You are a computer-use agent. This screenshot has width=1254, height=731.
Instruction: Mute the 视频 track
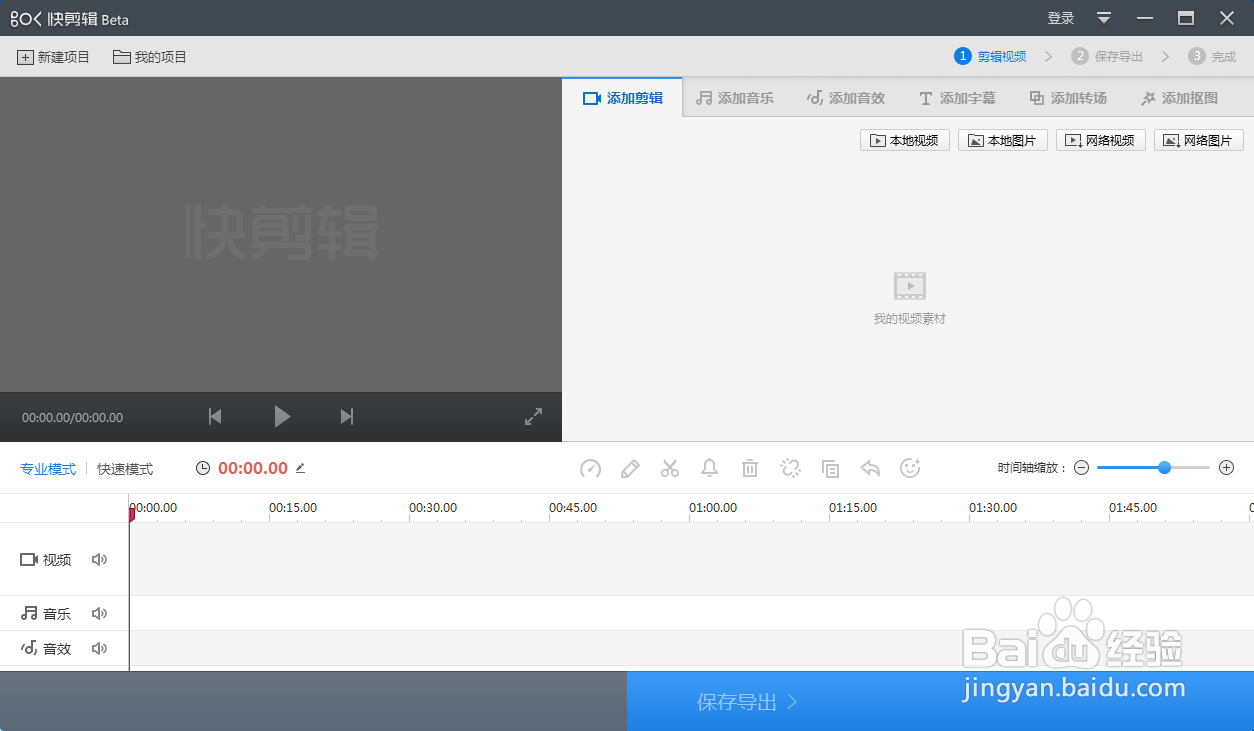(99, 560)
